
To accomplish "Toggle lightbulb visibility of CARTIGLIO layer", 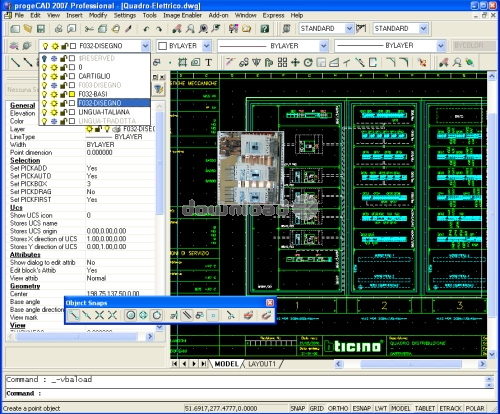I will (x=44, y=76).
